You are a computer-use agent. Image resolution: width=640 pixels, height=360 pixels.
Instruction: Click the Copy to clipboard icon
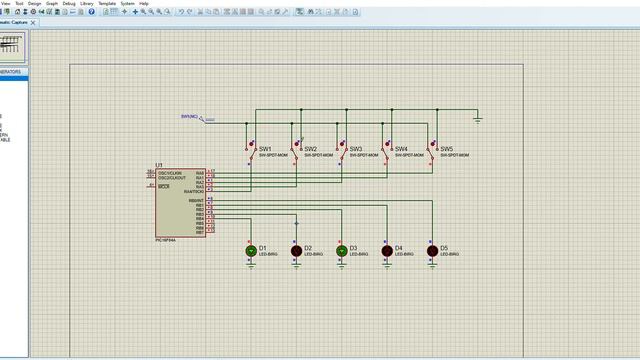208,12
